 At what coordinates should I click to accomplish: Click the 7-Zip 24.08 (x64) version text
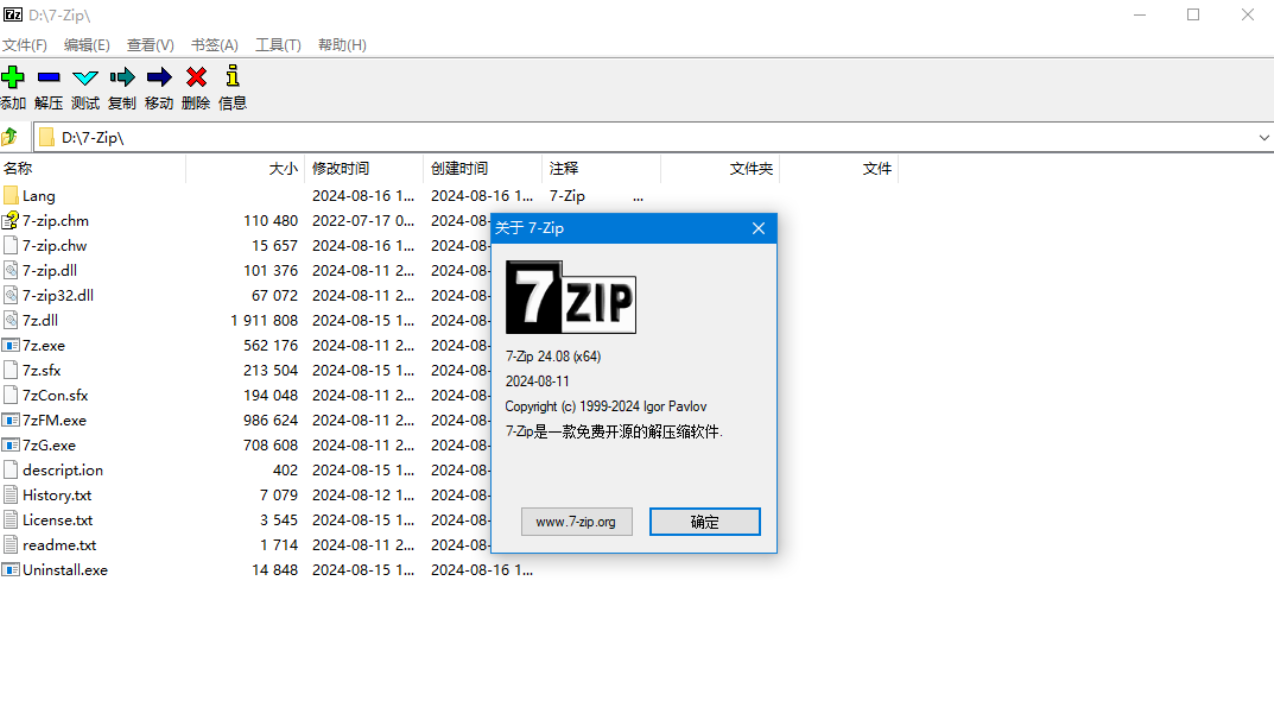click(x=553, y=356)
